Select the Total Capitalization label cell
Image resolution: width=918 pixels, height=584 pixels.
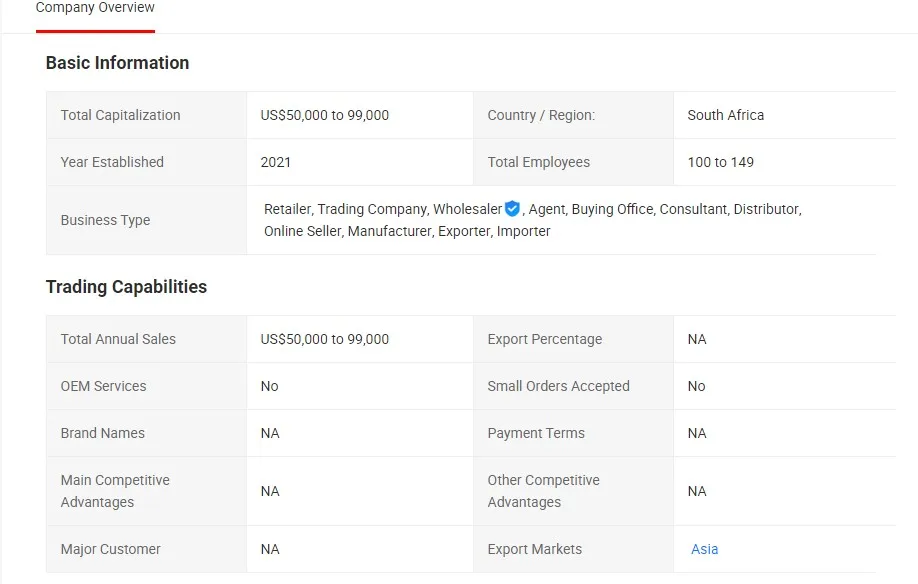point(120,115)
